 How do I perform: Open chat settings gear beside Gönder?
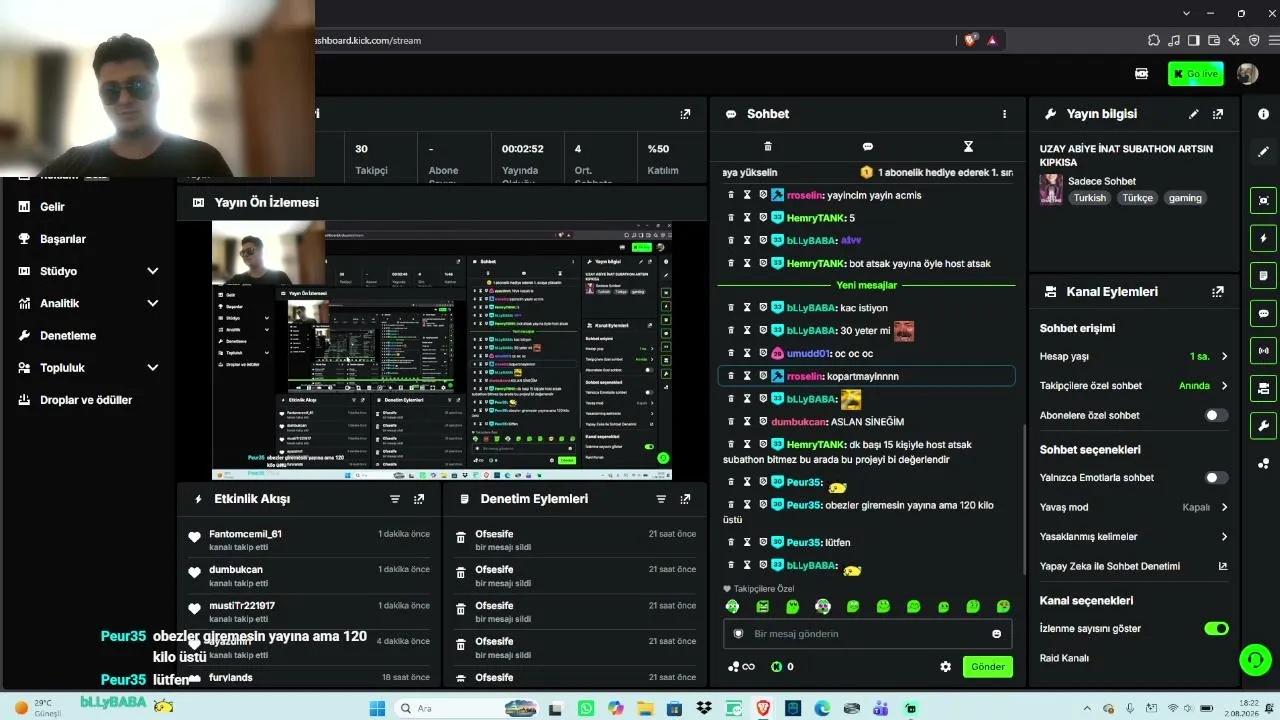[945, 667]
